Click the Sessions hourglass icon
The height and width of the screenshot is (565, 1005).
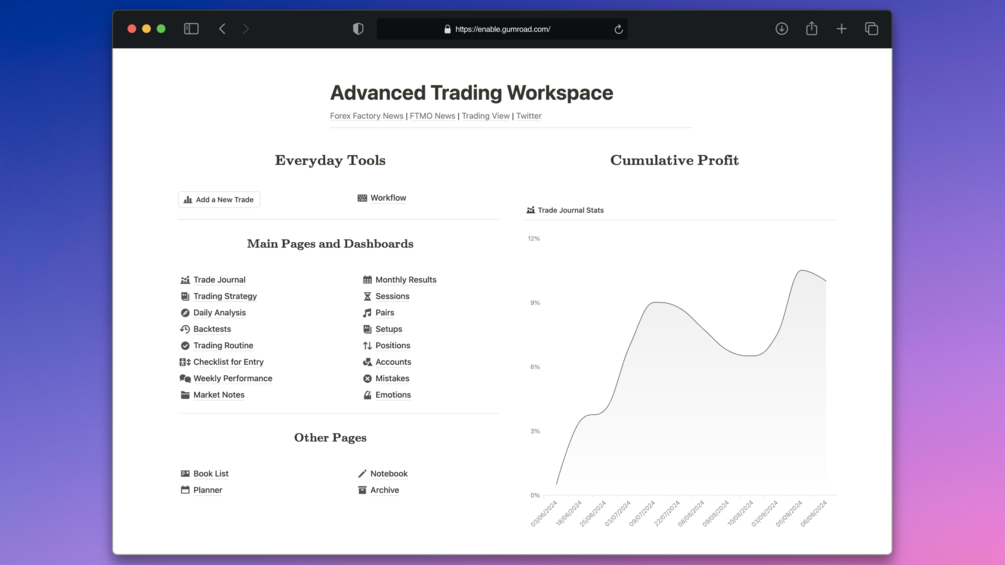click(x=367, y=297)
